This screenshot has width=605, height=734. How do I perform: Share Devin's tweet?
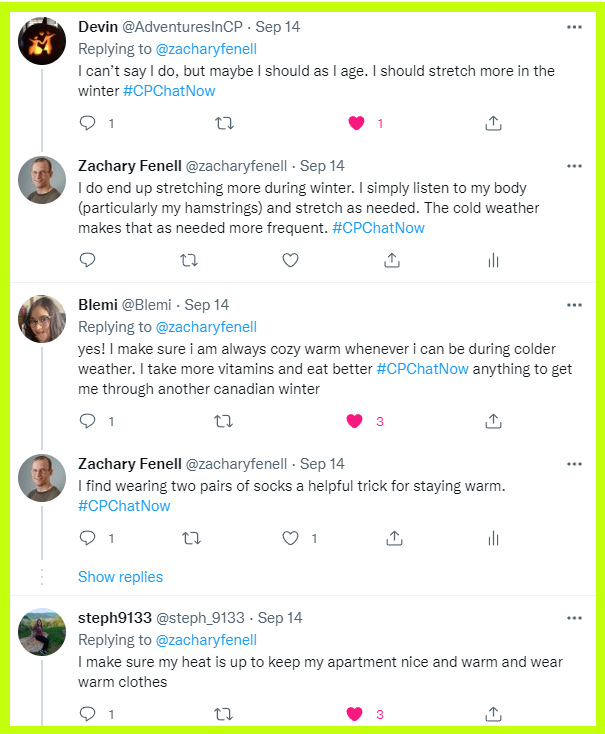point(492,123)
